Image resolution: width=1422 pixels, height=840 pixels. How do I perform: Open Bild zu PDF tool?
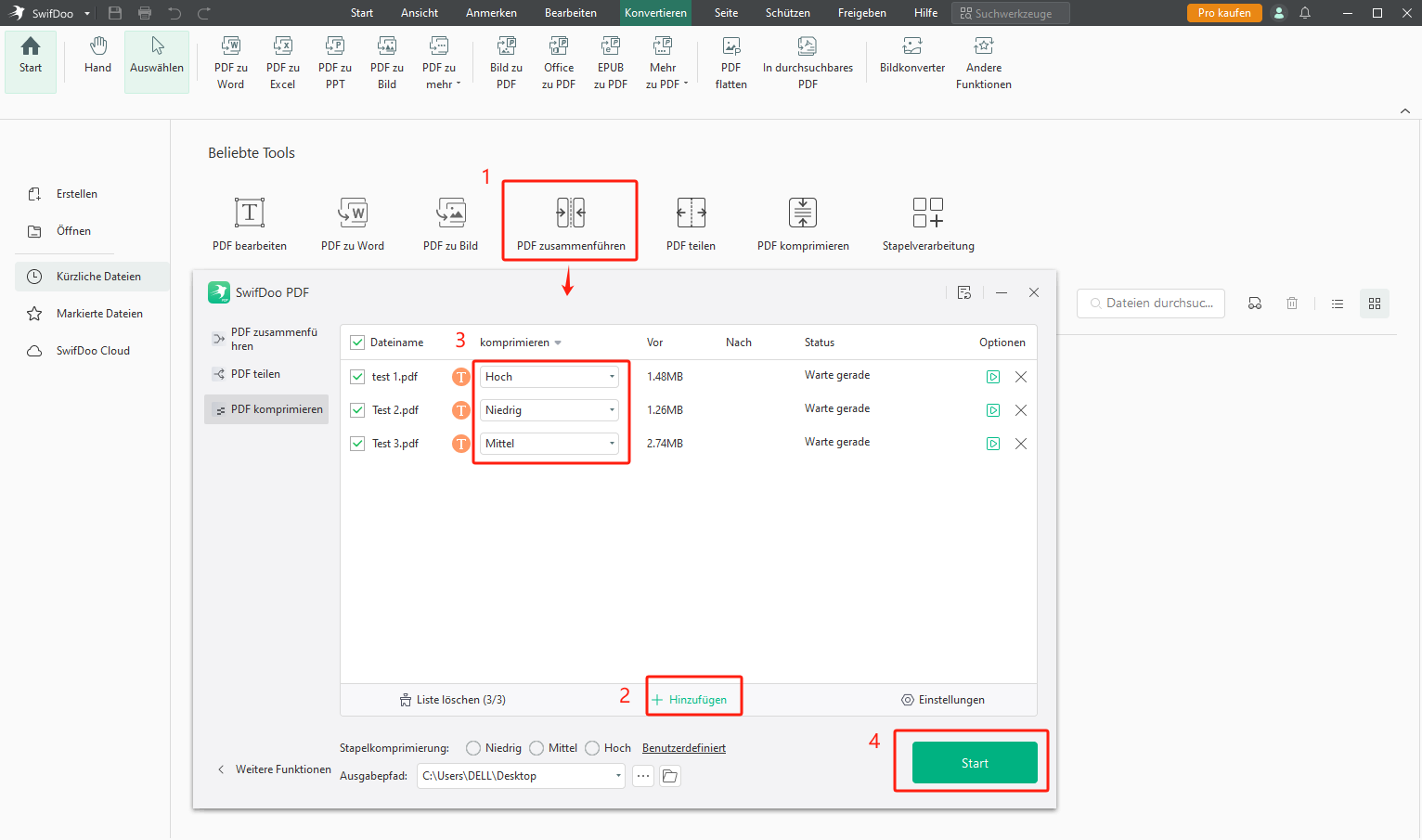[x=506, y=62]
